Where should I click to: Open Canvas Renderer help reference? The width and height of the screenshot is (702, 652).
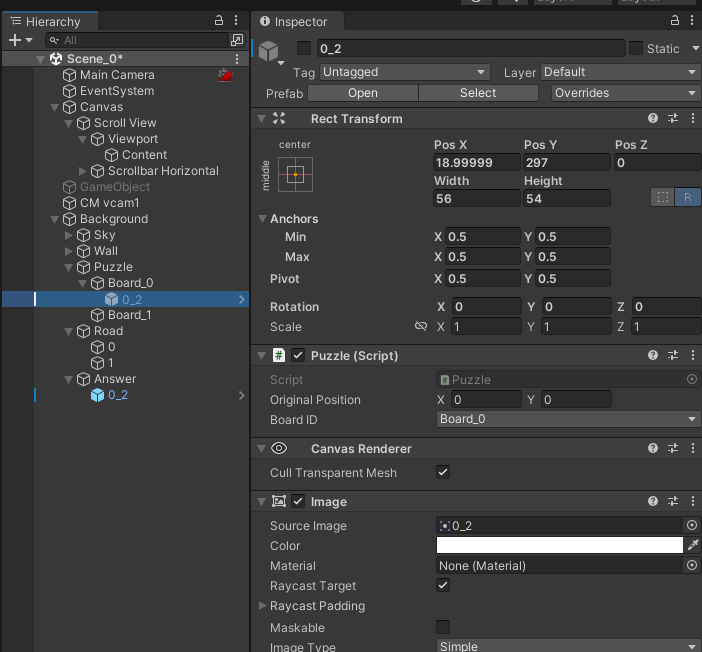(x=653, y=448)
